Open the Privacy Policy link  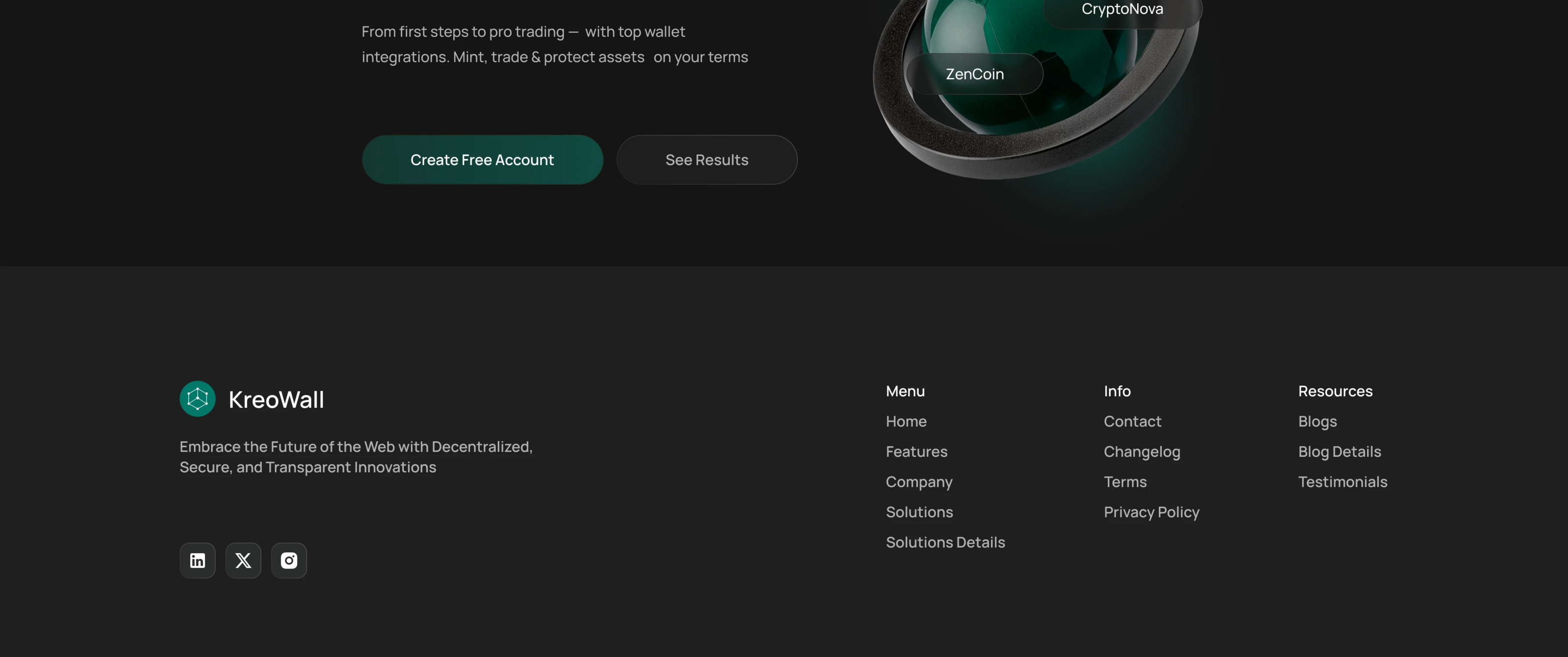[x=1151, y=512]
